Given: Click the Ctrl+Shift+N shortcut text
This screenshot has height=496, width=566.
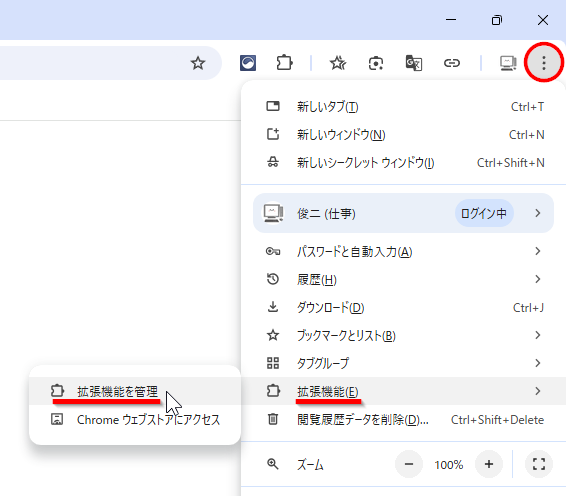Looking at the screenshot, I should (x=510, y=163).
